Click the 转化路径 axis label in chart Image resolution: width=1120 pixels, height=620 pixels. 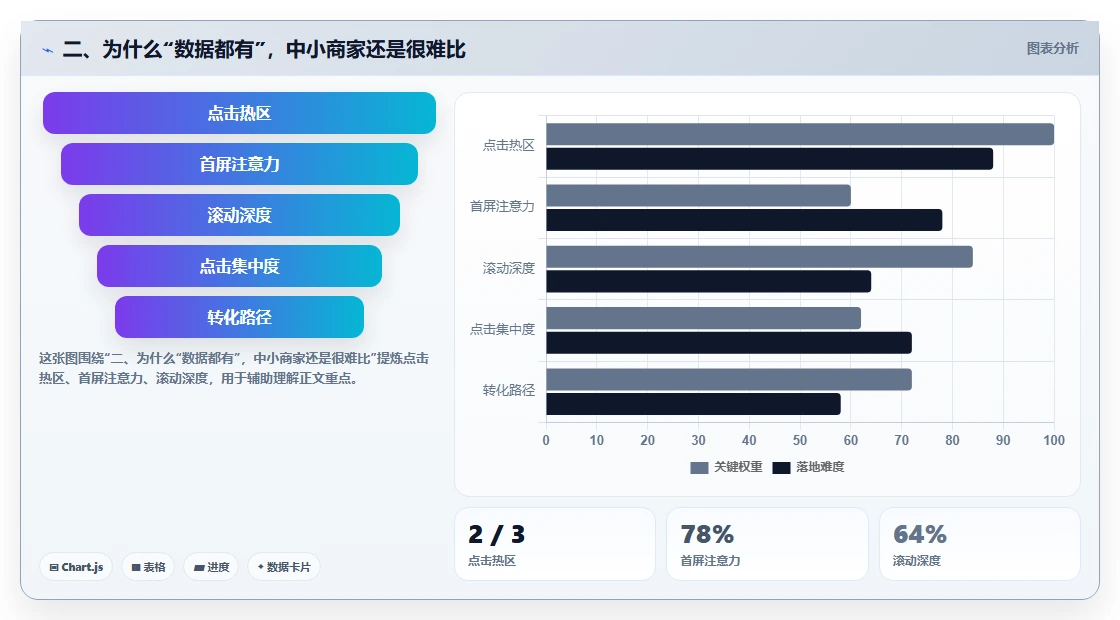tap(509, 390)
